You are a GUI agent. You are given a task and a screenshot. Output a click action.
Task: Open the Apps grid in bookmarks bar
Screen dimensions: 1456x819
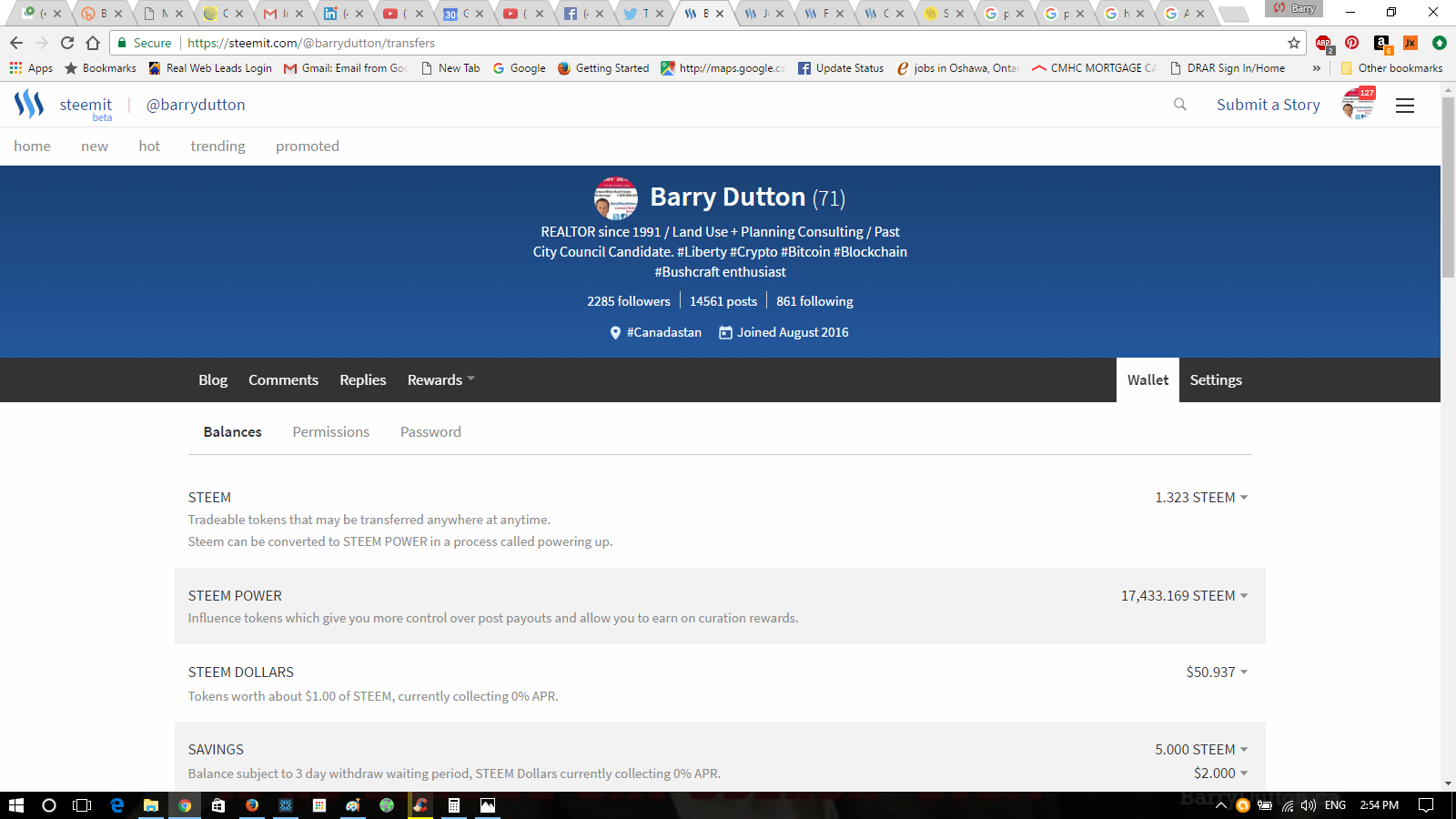[31, 68]
